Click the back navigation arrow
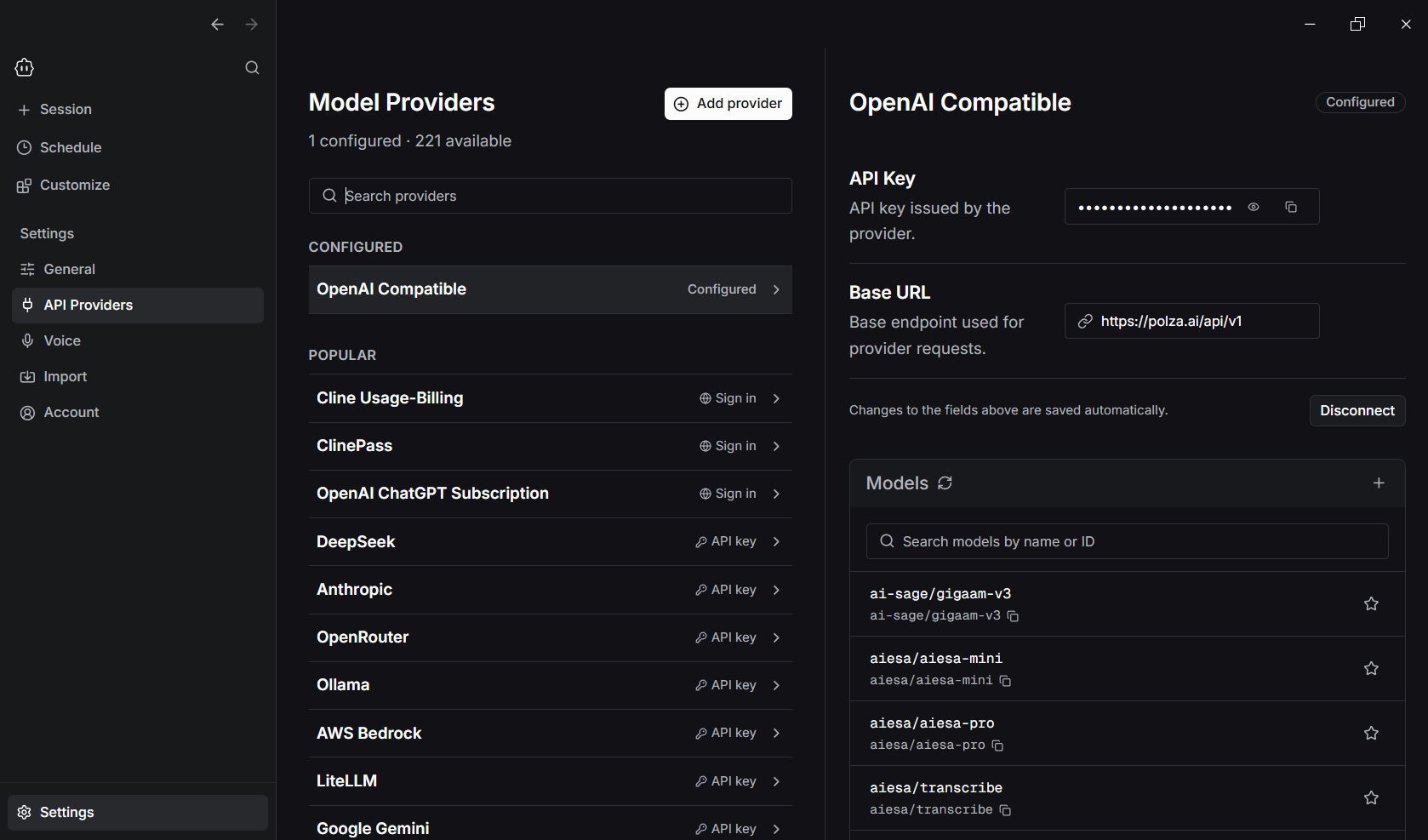The height and width of the screenshot is (840, 1428). tap(217, 25)
